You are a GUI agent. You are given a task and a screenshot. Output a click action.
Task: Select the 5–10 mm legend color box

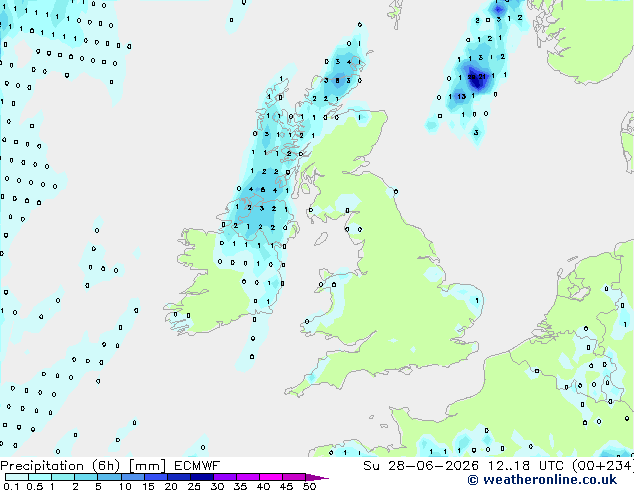point(109,477)
